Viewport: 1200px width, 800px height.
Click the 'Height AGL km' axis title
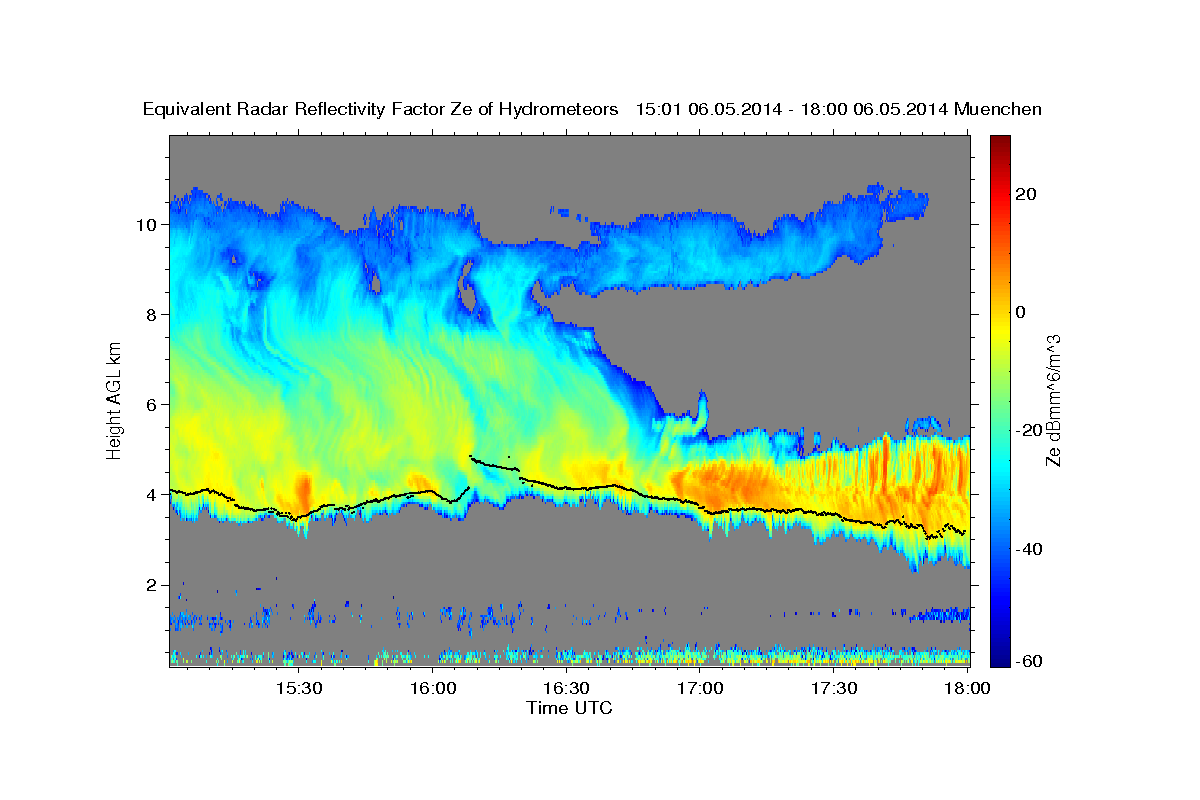pyautogui.click(x=115, y=400)
